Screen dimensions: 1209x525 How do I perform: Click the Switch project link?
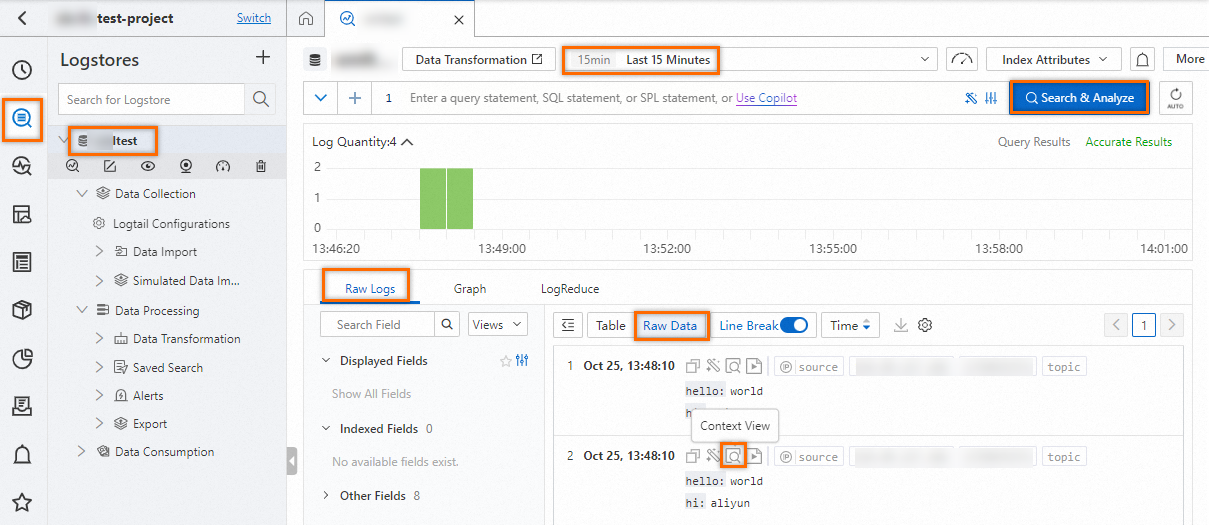(x=254, y=18)
